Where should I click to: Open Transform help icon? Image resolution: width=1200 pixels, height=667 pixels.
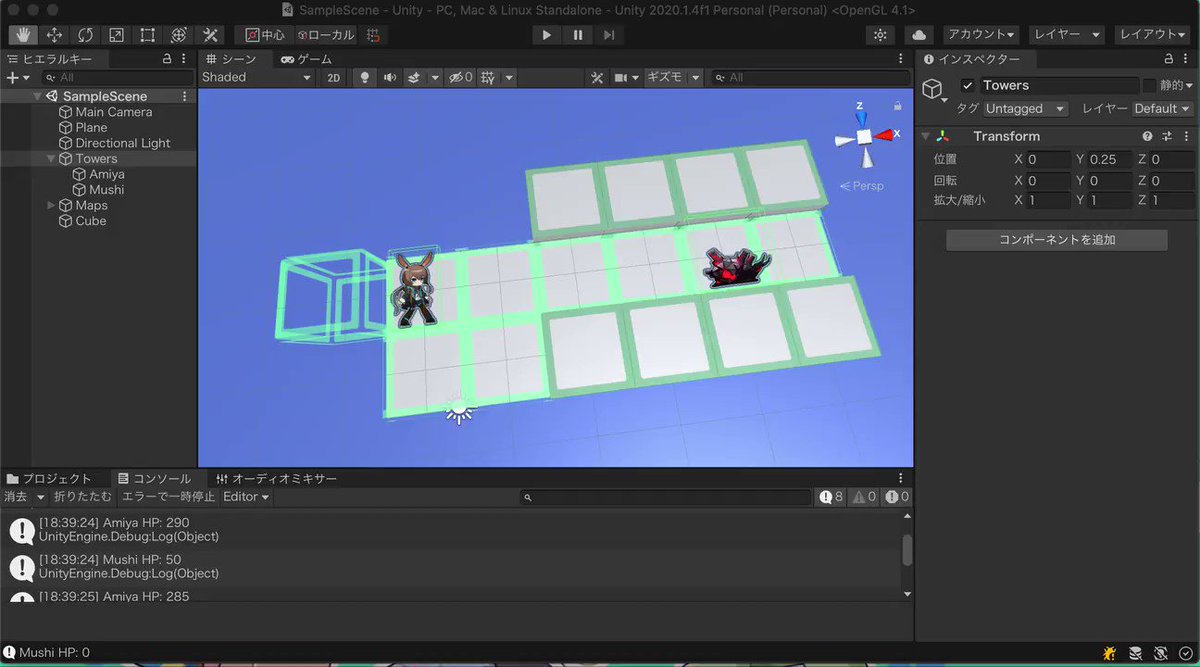point(1148,136)
